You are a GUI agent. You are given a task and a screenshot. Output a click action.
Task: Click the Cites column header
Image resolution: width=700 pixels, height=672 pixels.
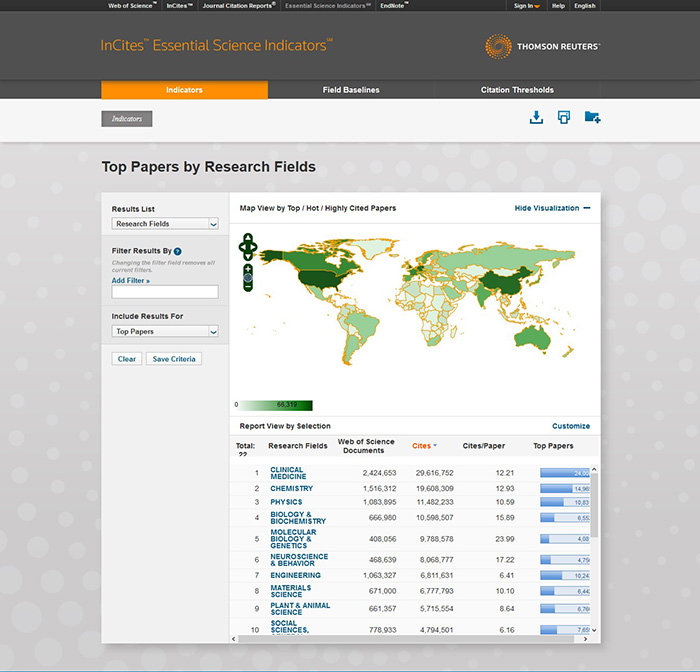point(421,446)
